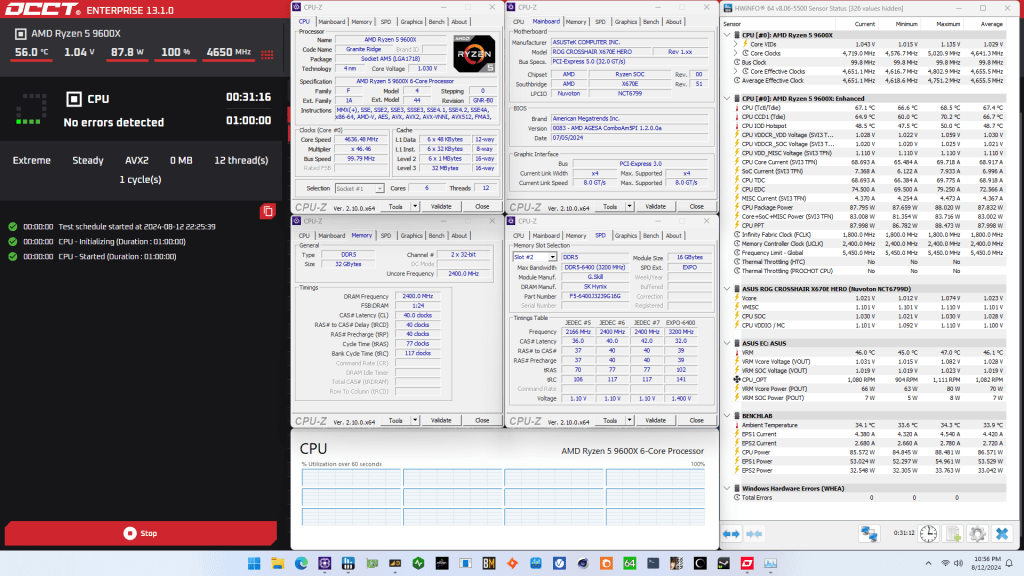
Task: Click Close button in CPU-Z SPD window
Action: [697, 421]
